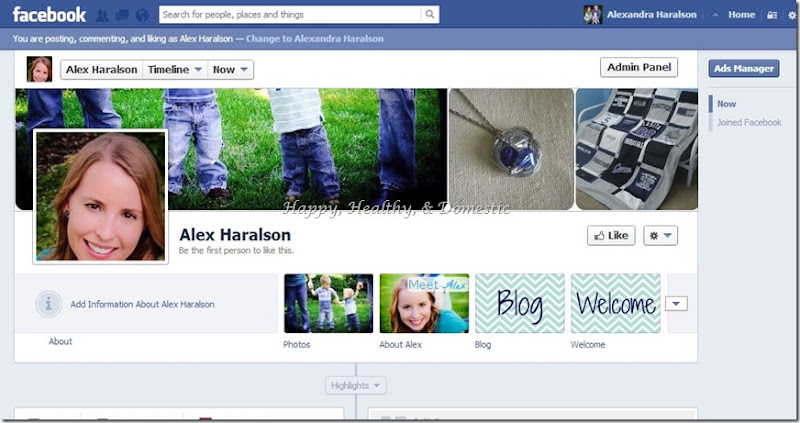Open the notifications globe icon

click(142, 15)
